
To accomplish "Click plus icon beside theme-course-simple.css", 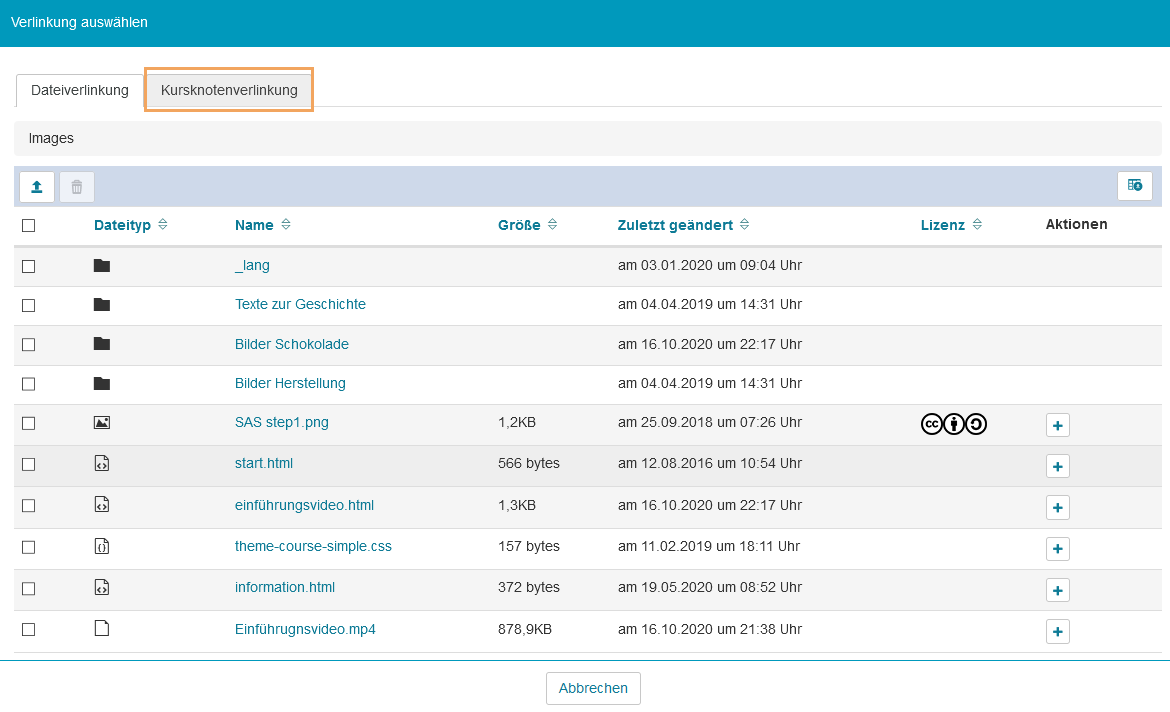I will click(1058, 549).
